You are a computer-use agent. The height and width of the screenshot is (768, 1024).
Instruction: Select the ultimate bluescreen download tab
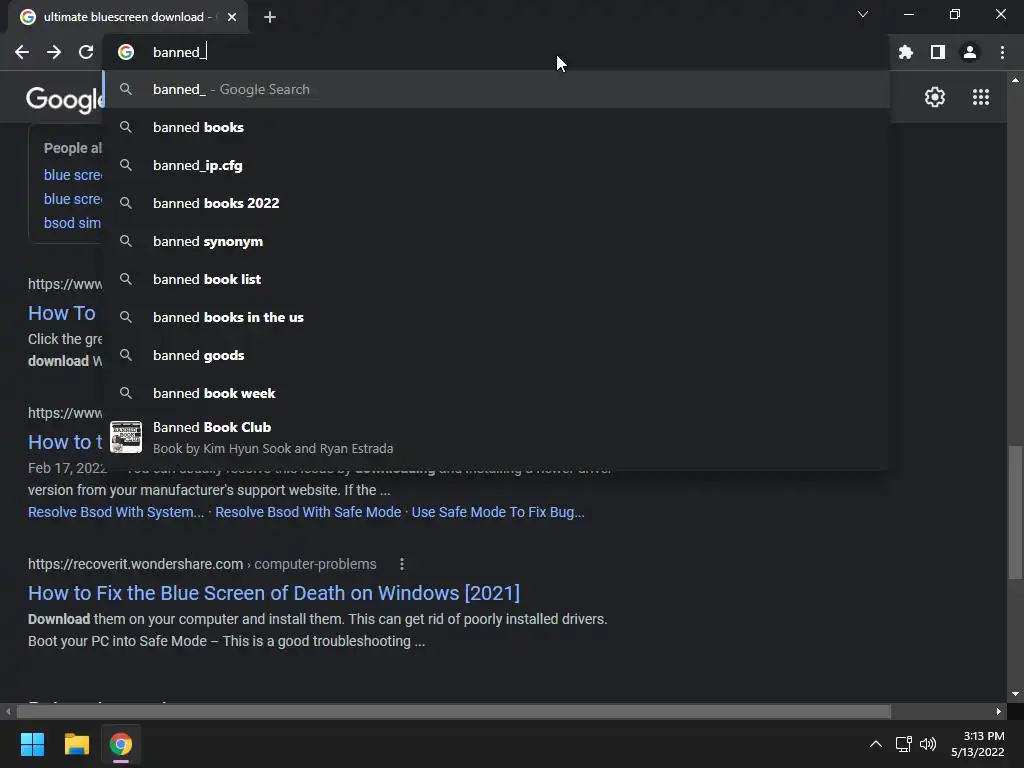tap(128, 17)
